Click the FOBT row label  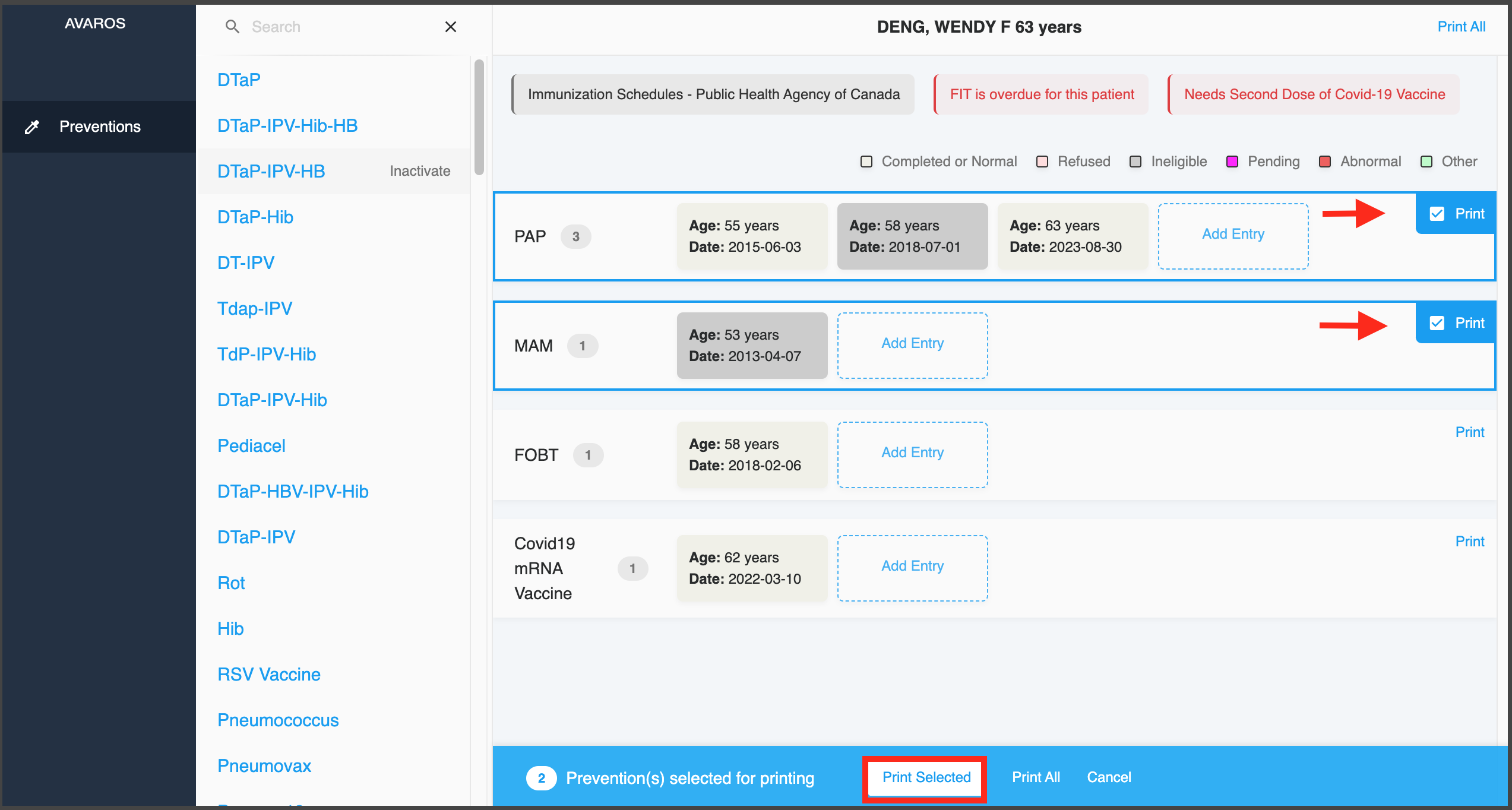point(536,455)
